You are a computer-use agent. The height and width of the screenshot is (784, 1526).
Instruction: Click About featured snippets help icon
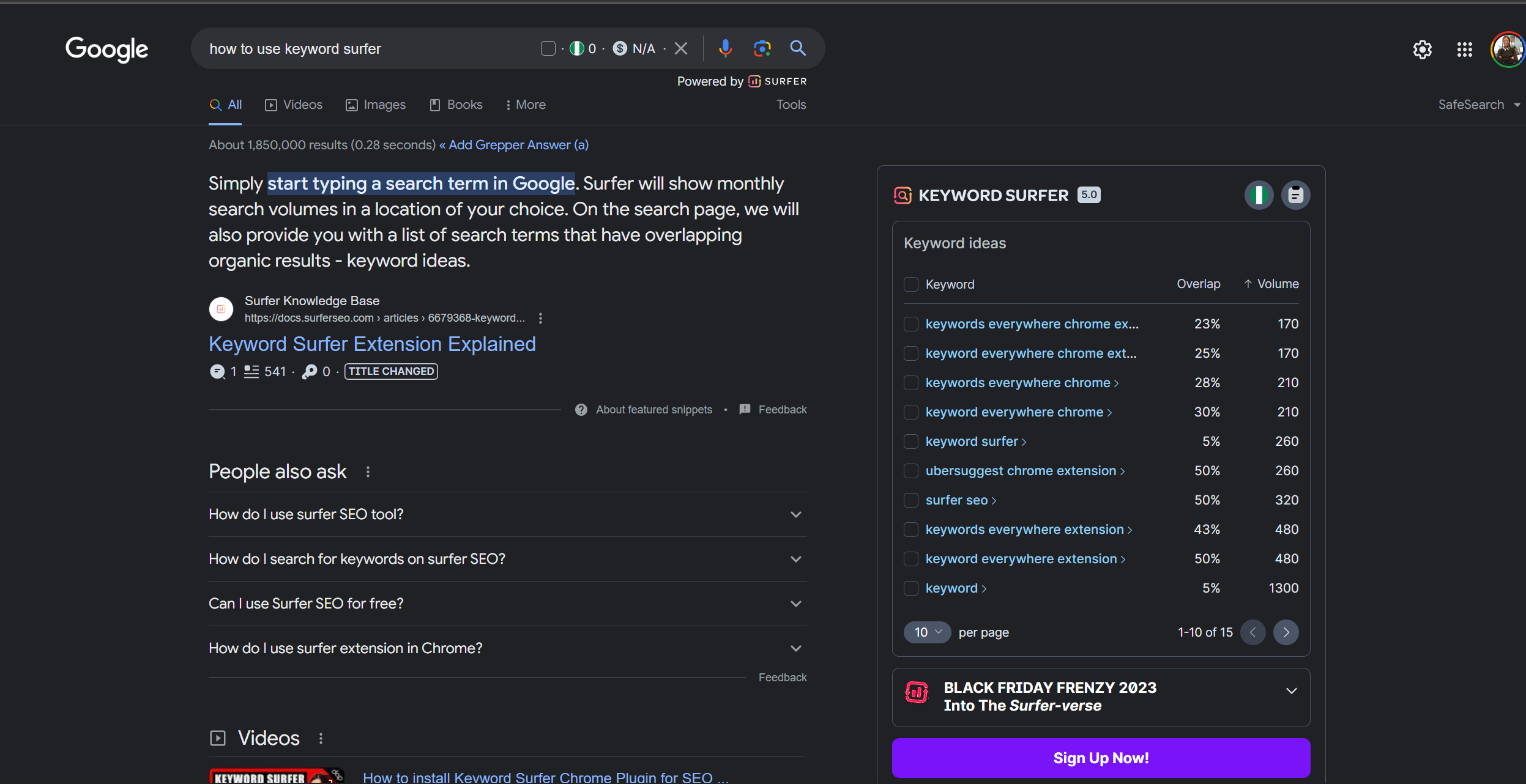click(581, 410)
